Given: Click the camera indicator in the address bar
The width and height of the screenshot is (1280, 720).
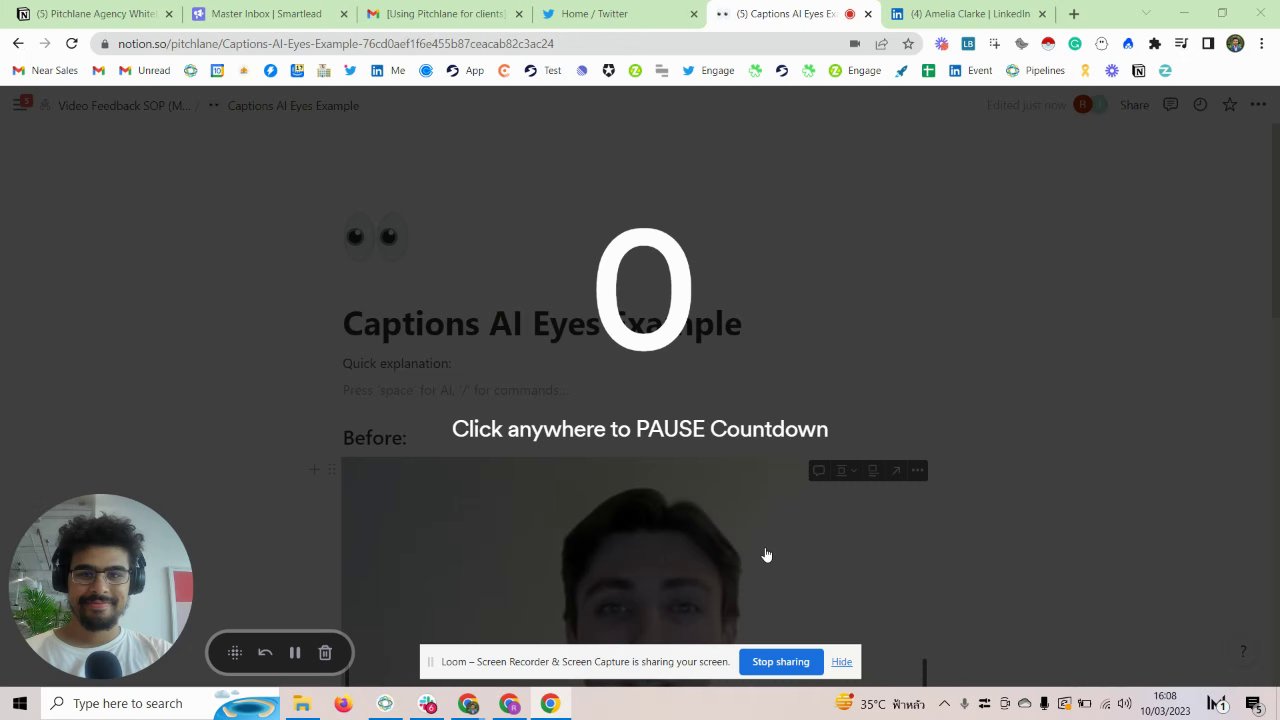Looking at the screenshot, I should [855, 44].
